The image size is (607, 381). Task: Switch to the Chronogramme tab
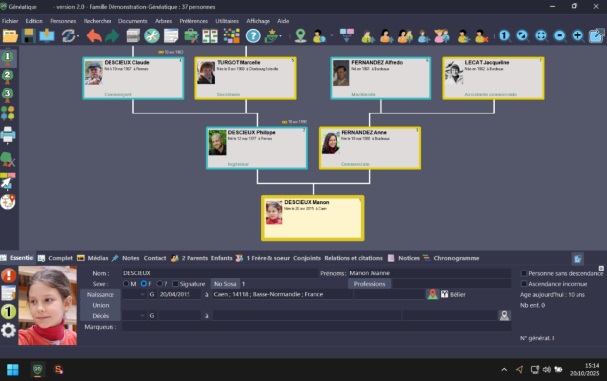pos(451,258)
